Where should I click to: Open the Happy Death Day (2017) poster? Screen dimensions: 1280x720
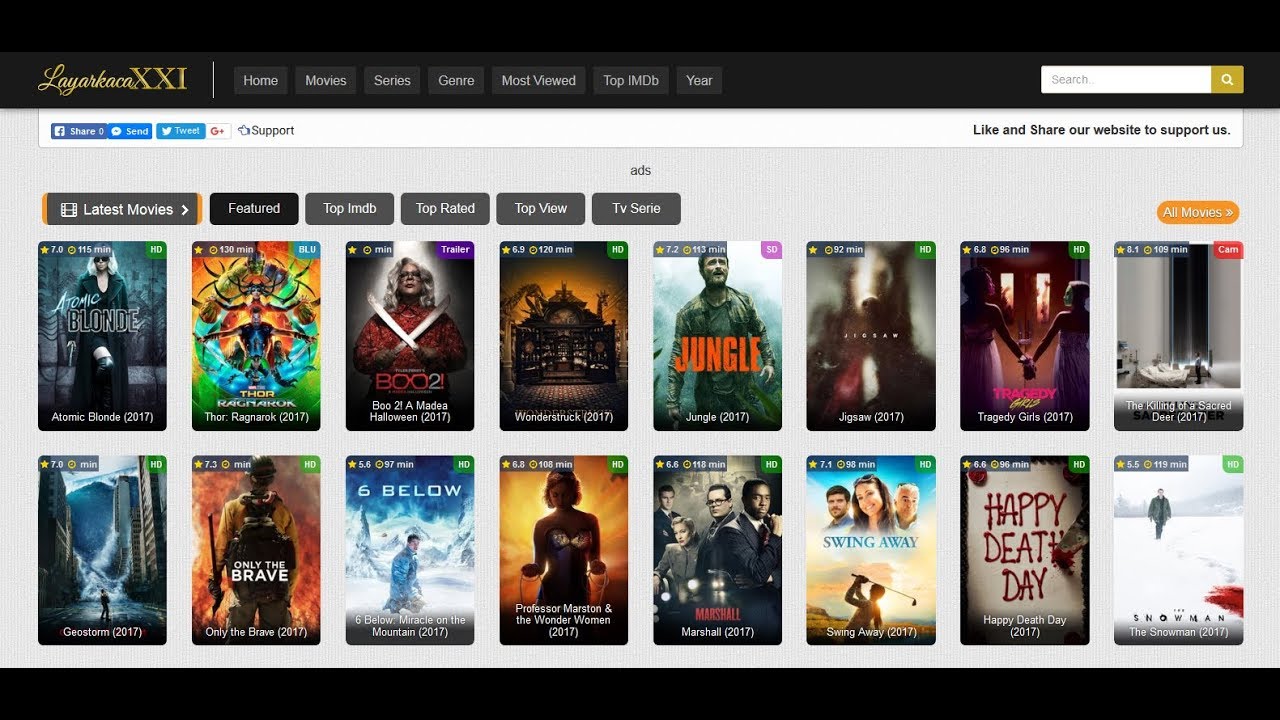1025,551
